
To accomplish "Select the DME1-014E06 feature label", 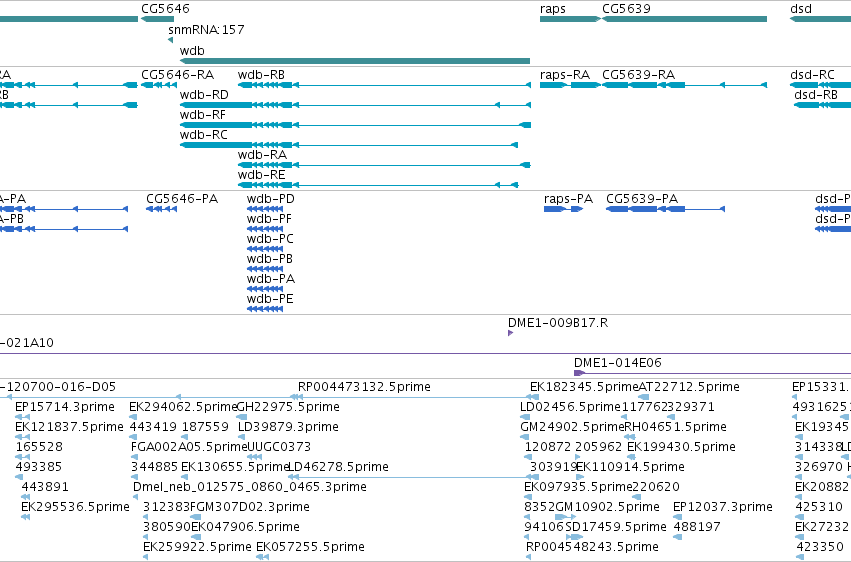I will pos(618,362).
